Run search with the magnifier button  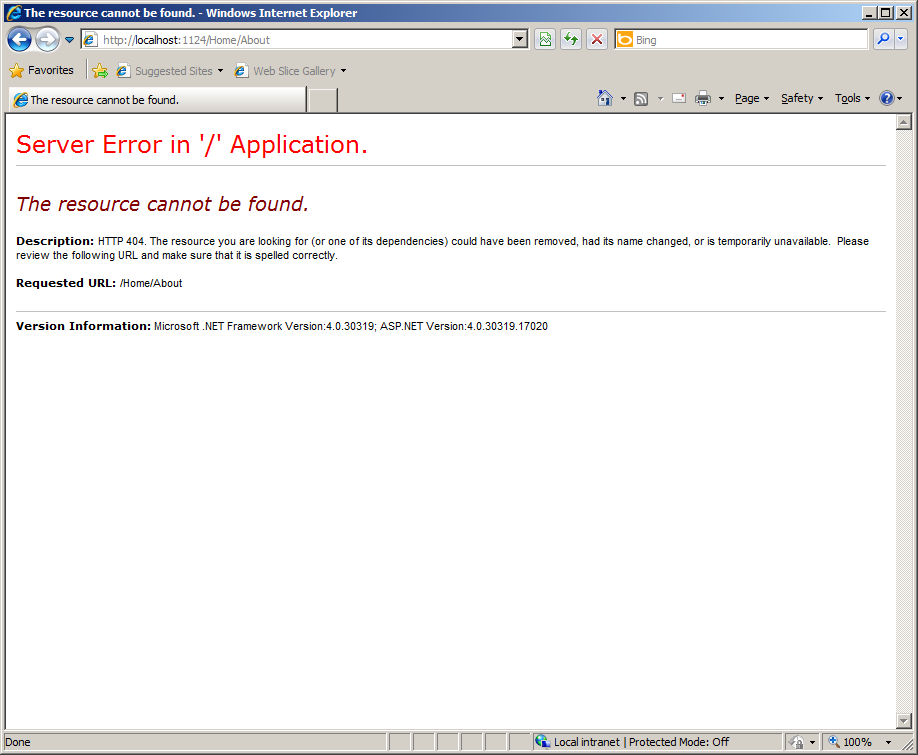point(883,40)
